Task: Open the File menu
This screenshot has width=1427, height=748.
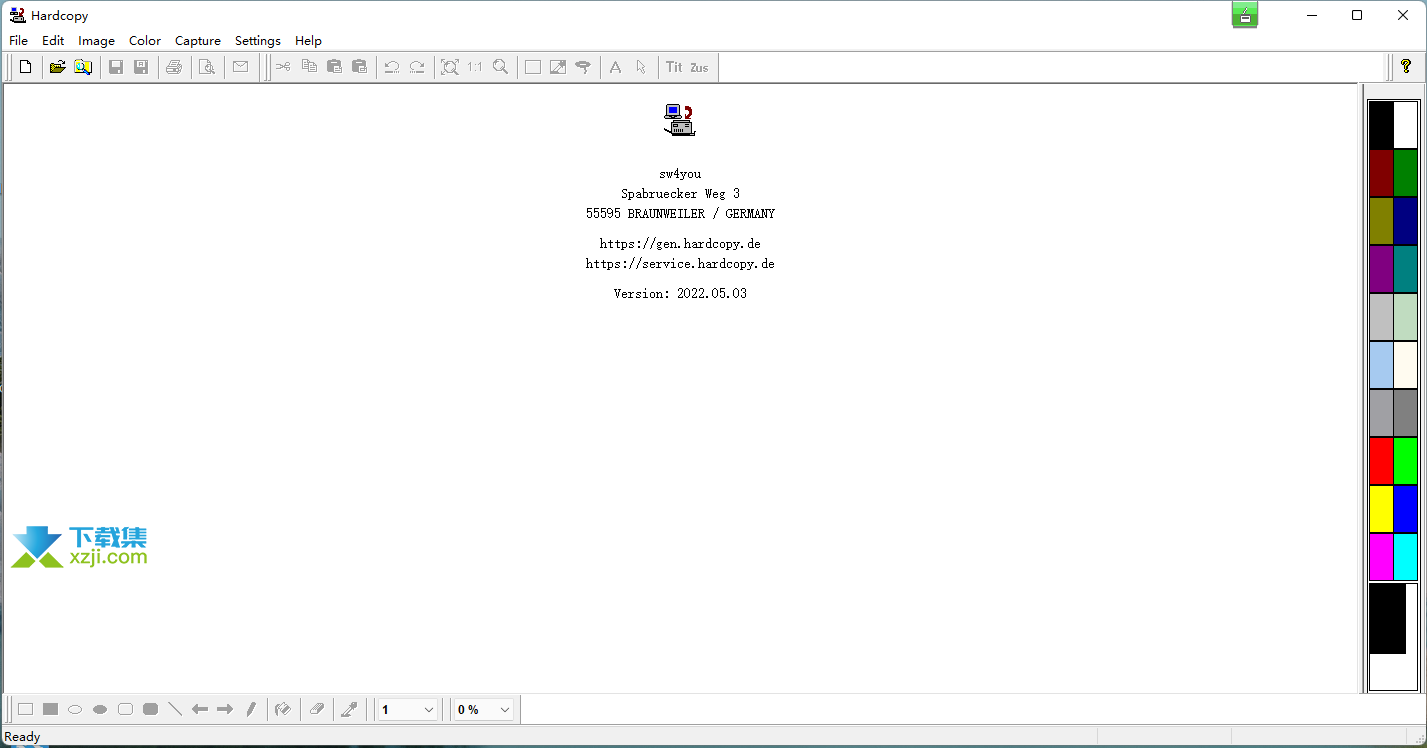Action: (x=18, y=41)
